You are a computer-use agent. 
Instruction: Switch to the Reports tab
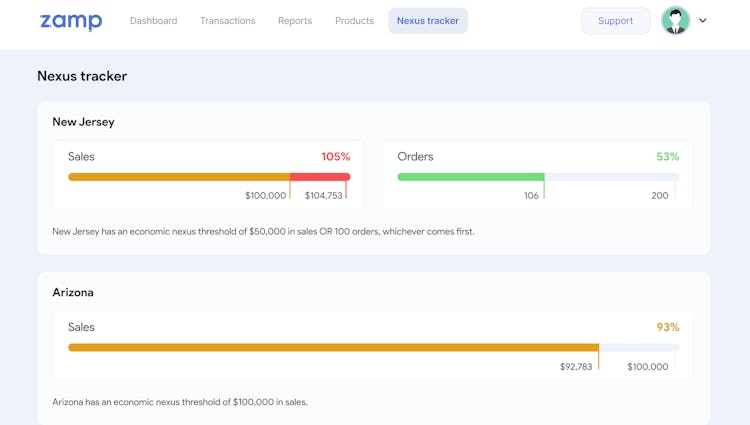[x=295, y=21]
